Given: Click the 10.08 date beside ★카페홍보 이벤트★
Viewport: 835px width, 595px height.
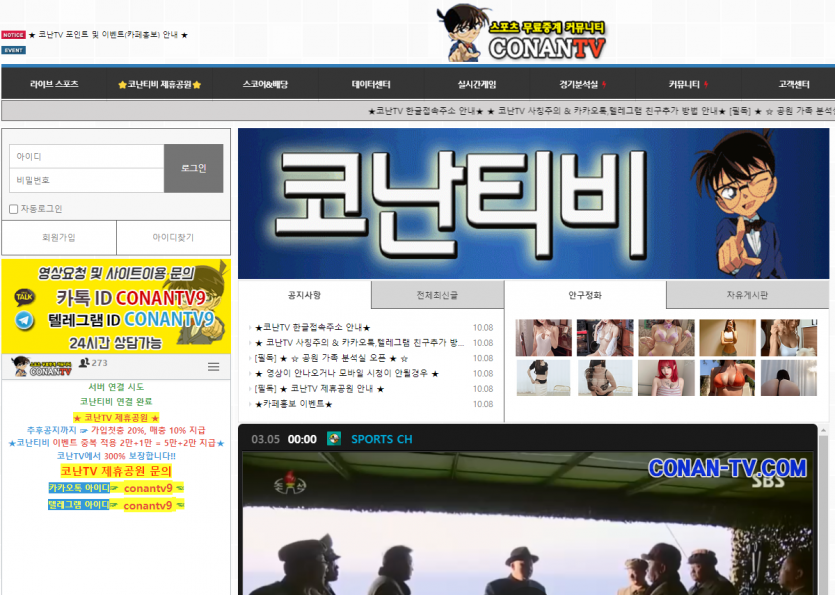Looking at the screenshot, I should (x=483, y=404).
